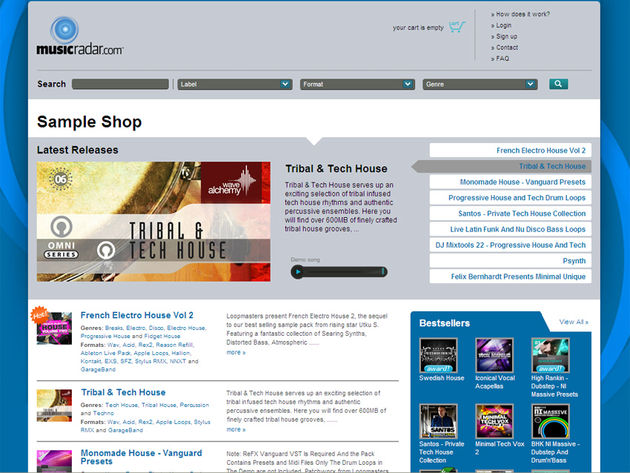Select French Electro House Vol 2 in releases list
630x473 pixels.
(510, 150)
